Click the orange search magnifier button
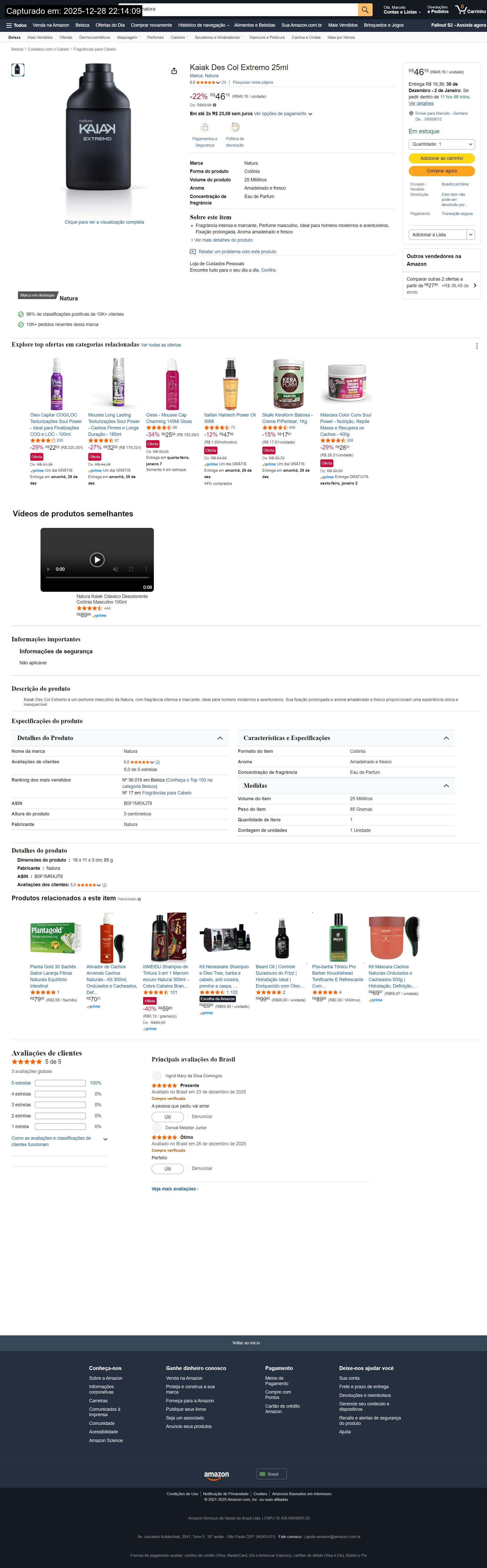The image size is (487, 1568). [365, 10]
